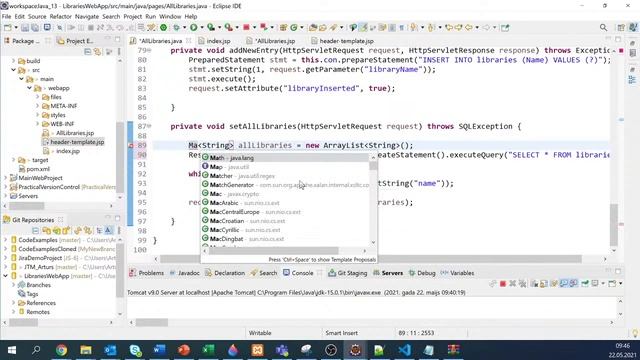Select JiraDemoProject in Git Repositories
This screenshot has width=640, height=360.
point(40,258)
